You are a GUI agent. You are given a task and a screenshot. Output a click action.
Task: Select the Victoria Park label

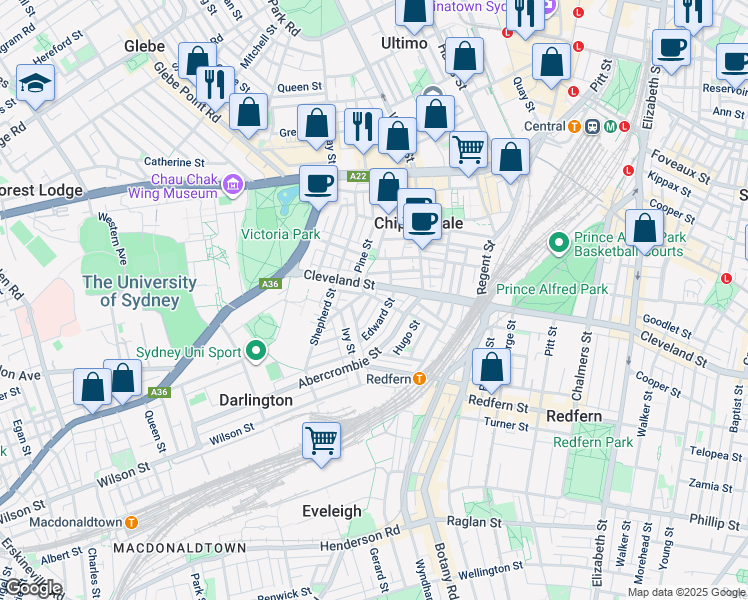click(280, 234)
